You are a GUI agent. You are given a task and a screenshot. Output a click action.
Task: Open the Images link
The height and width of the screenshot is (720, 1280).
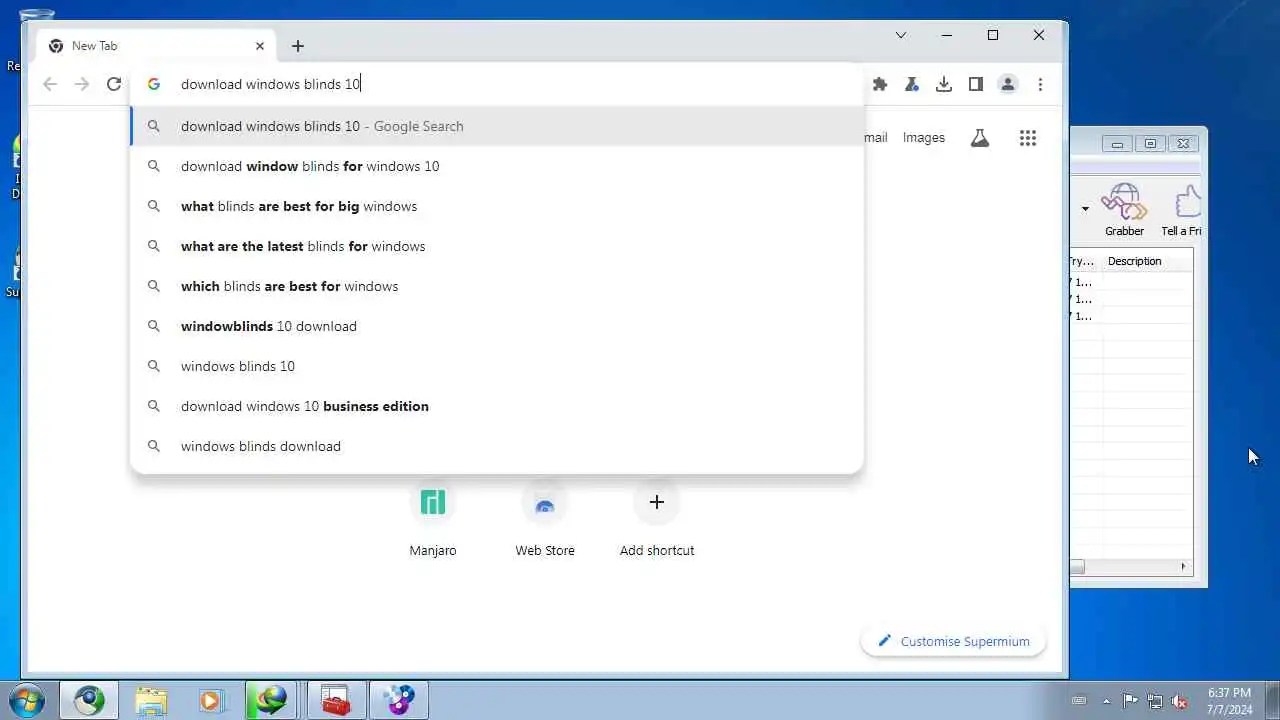coord(923,138)
